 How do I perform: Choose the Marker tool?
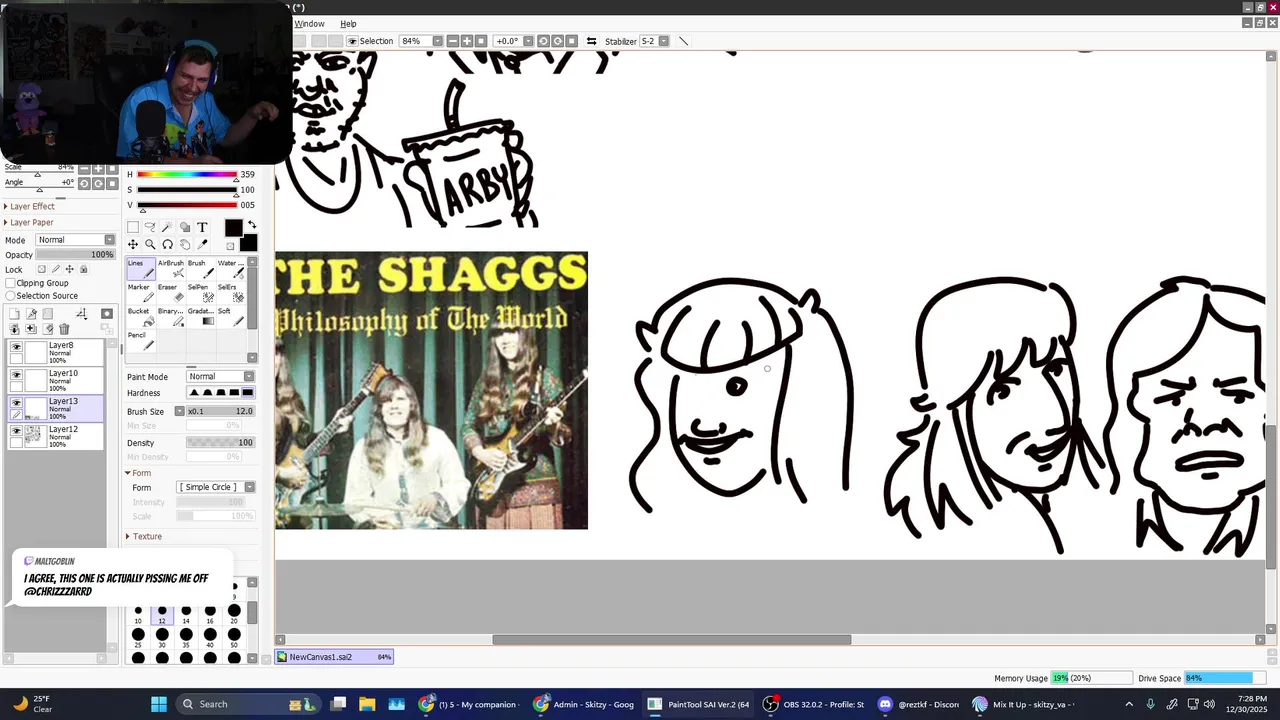tap(141, 293)
